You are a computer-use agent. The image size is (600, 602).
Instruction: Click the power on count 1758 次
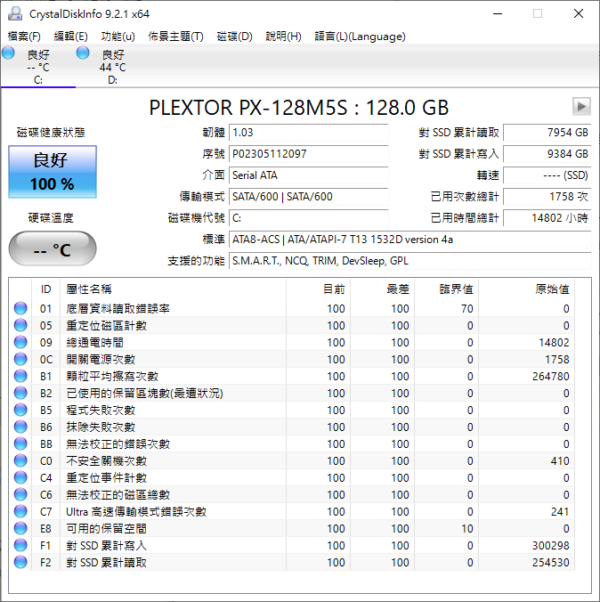tap(547, 197)
